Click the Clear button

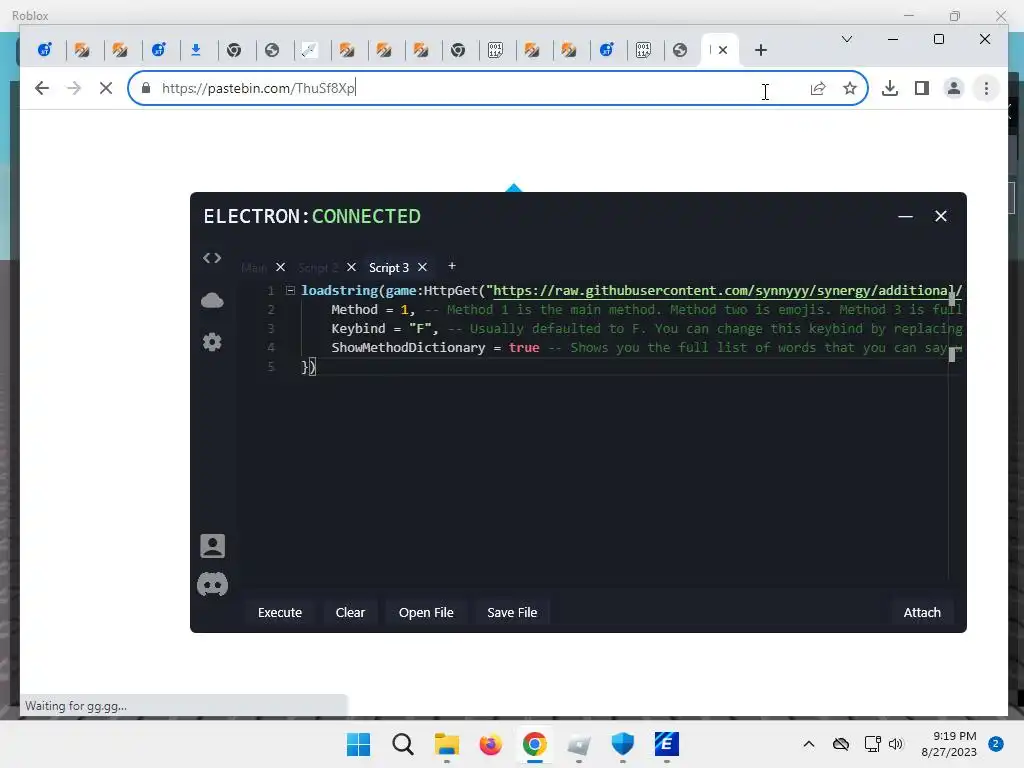[350, 613]
